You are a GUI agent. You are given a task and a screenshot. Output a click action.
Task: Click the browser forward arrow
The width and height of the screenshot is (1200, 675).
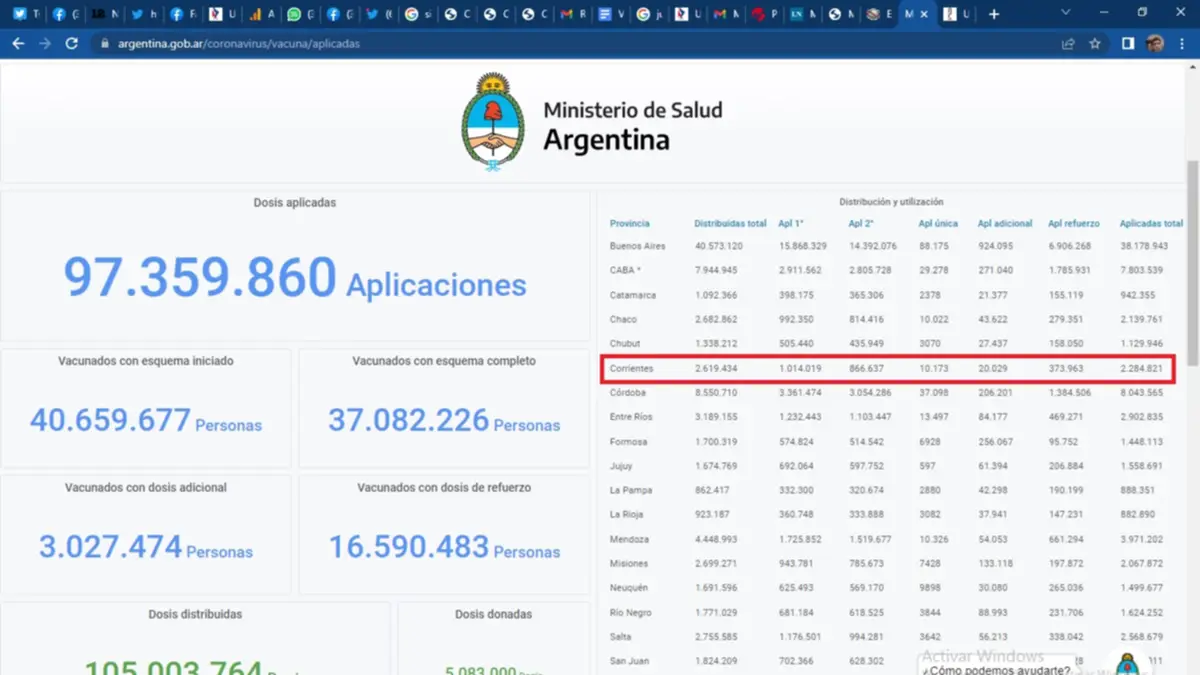45,44
